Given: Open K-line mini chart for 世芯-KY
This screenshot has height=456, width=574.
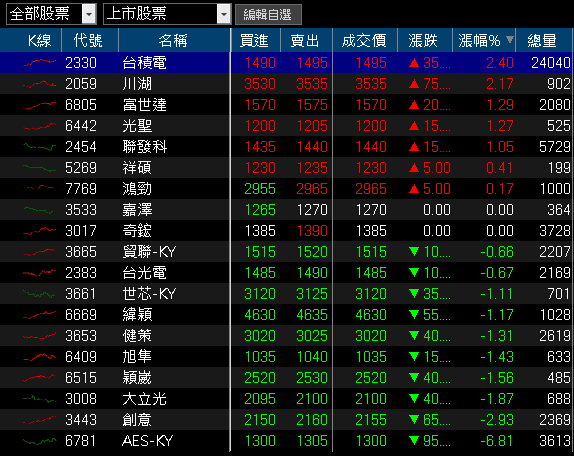Looking at the screenshot, I should pos(40,294).
